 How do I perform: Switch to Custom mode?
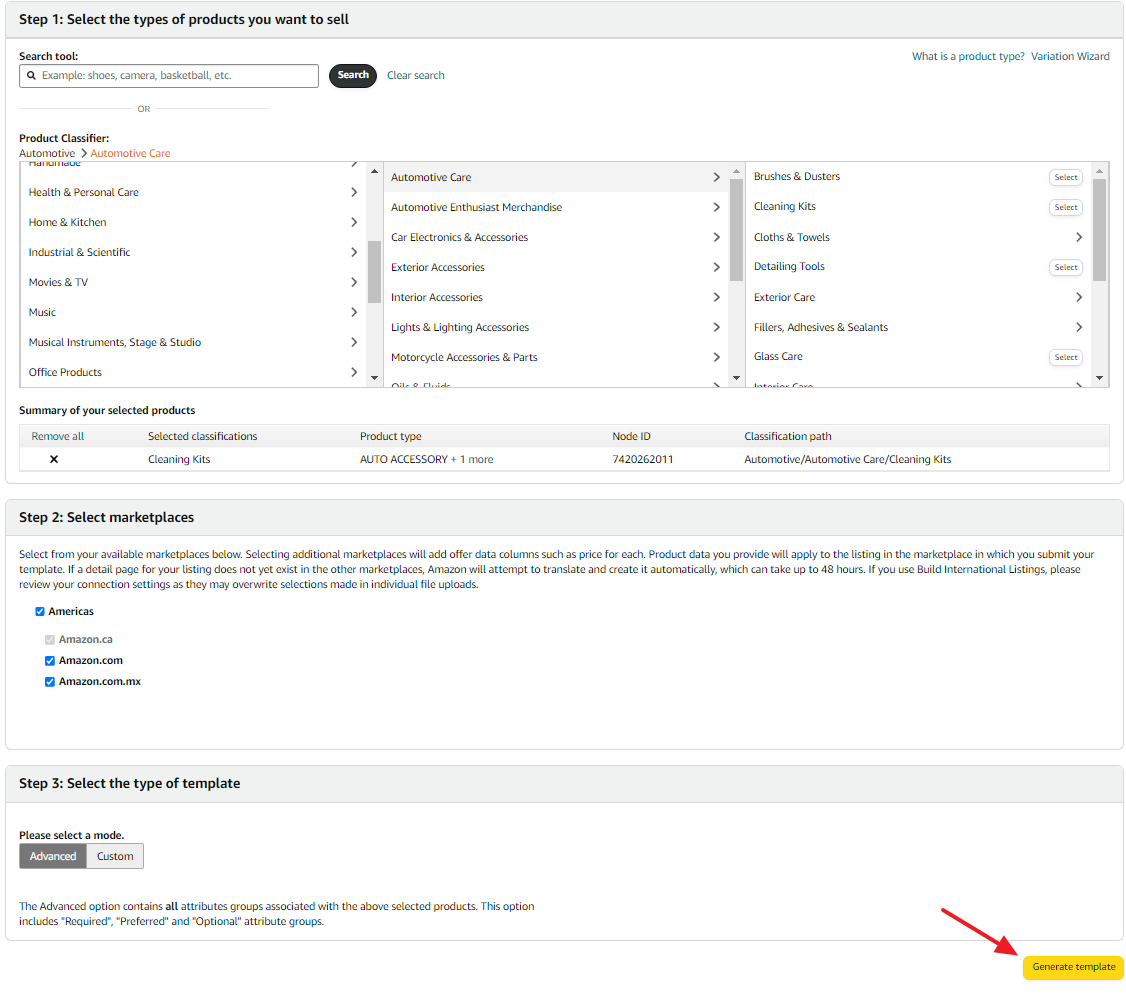coord(114,856)
